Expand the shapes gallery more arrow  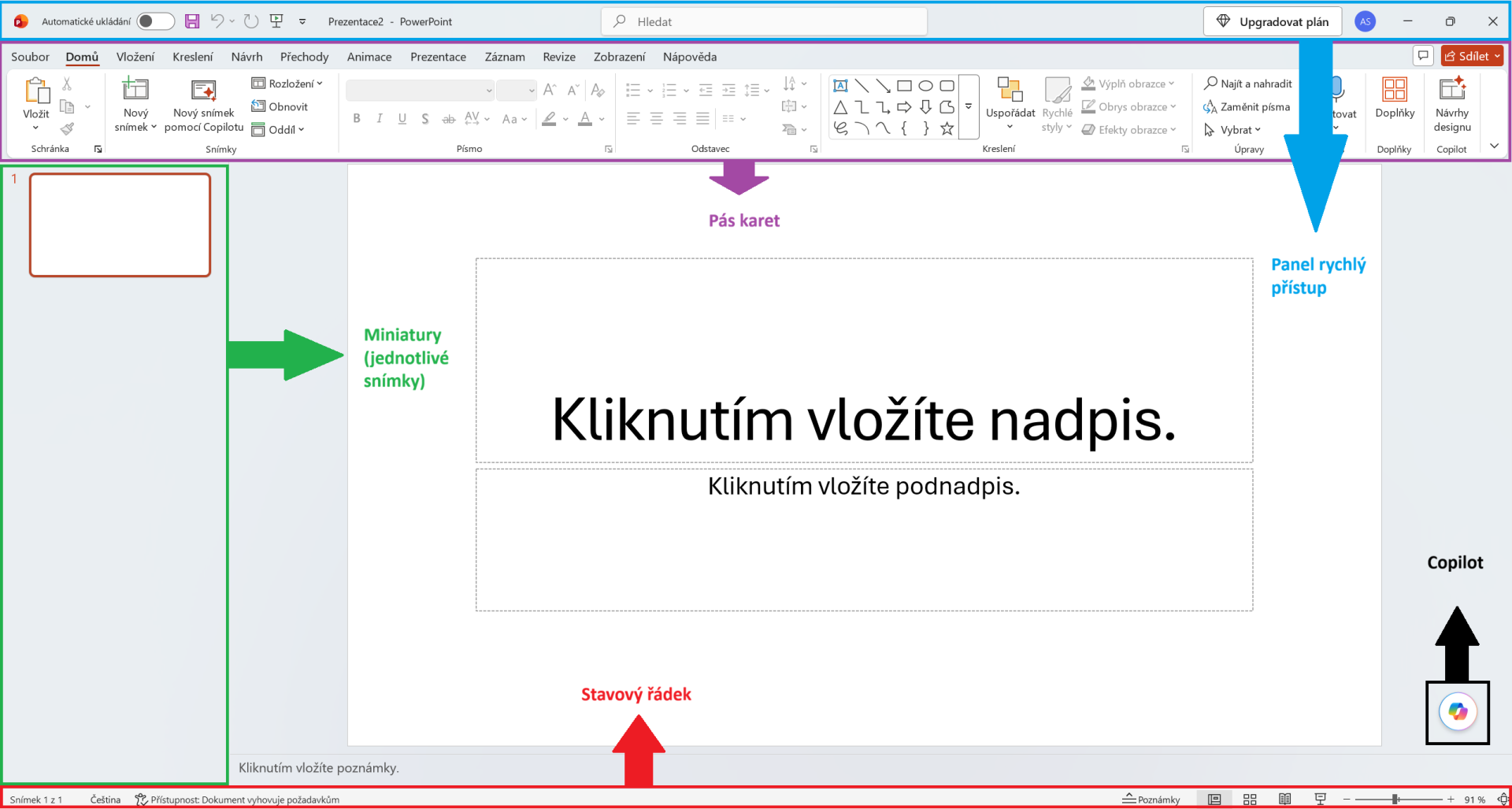pyautogui.click(x=969, y=106)
